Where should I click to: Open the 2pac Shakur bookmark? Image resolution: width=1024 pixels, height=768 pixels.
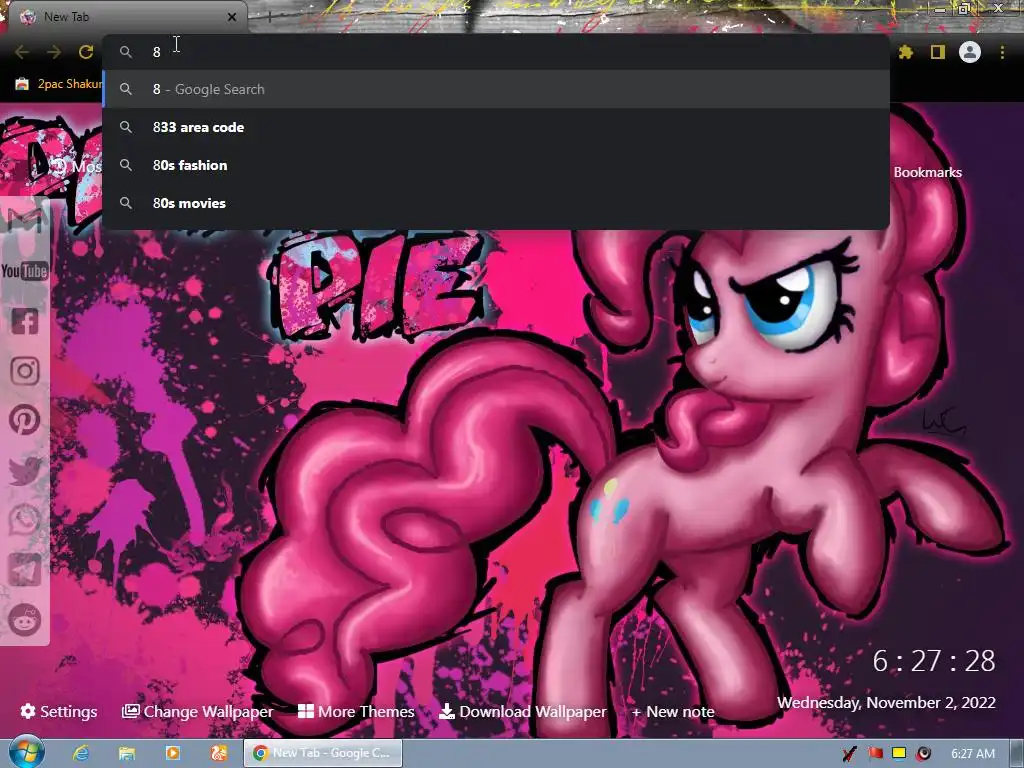point(59,84)
